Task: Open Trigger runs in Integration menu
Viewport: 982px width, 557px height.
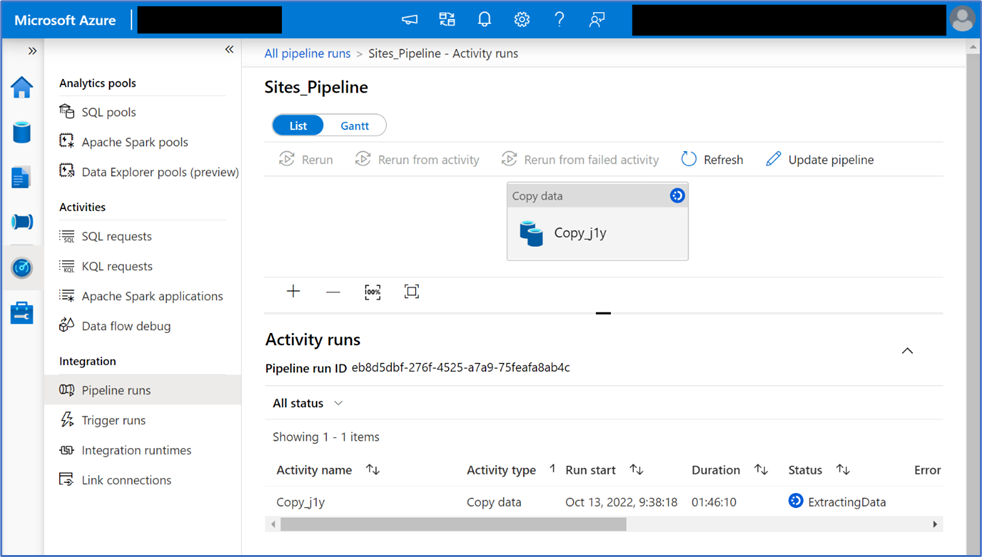Action: coord(114,420)
